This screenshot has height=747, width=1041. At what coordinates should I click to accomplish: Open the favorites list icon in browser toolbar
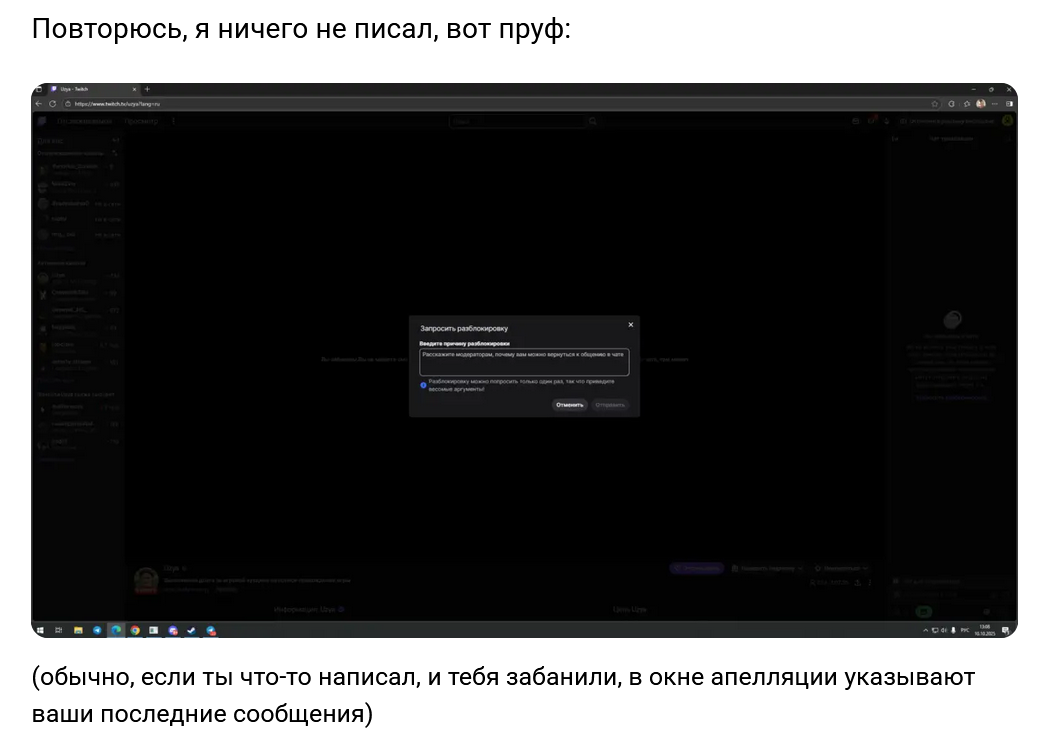tap(967, 104)
